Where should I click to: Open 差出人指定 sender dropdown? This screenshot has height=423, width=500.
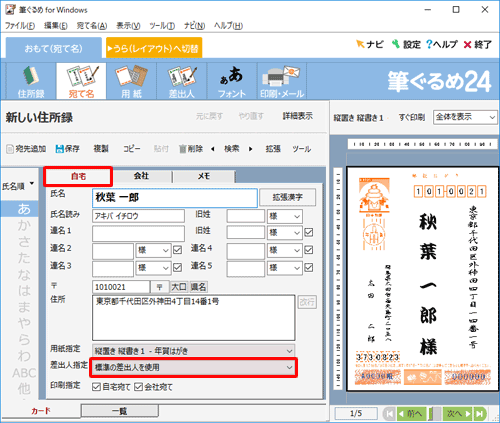[x=193, y=367]
